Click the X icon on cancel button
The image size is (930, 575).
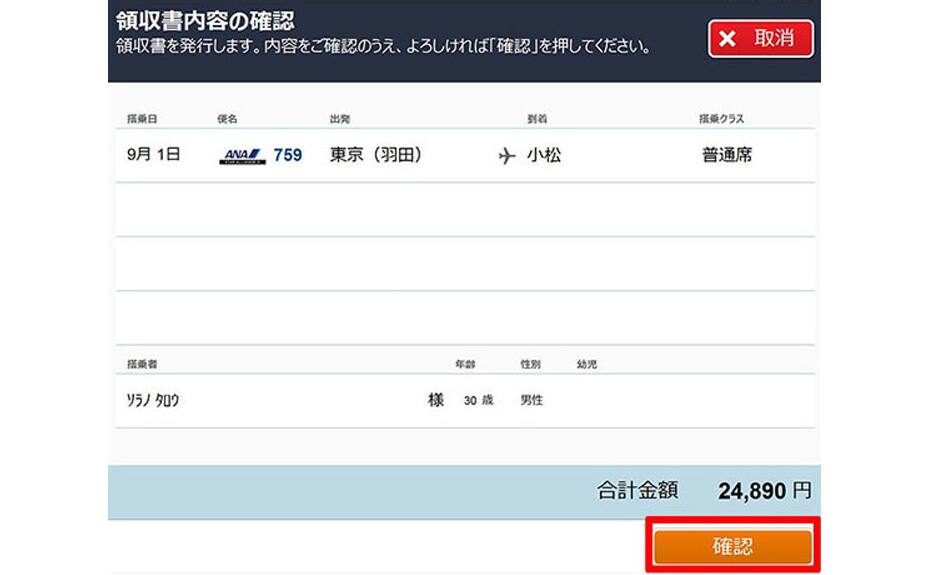click(x=728, y=39)
